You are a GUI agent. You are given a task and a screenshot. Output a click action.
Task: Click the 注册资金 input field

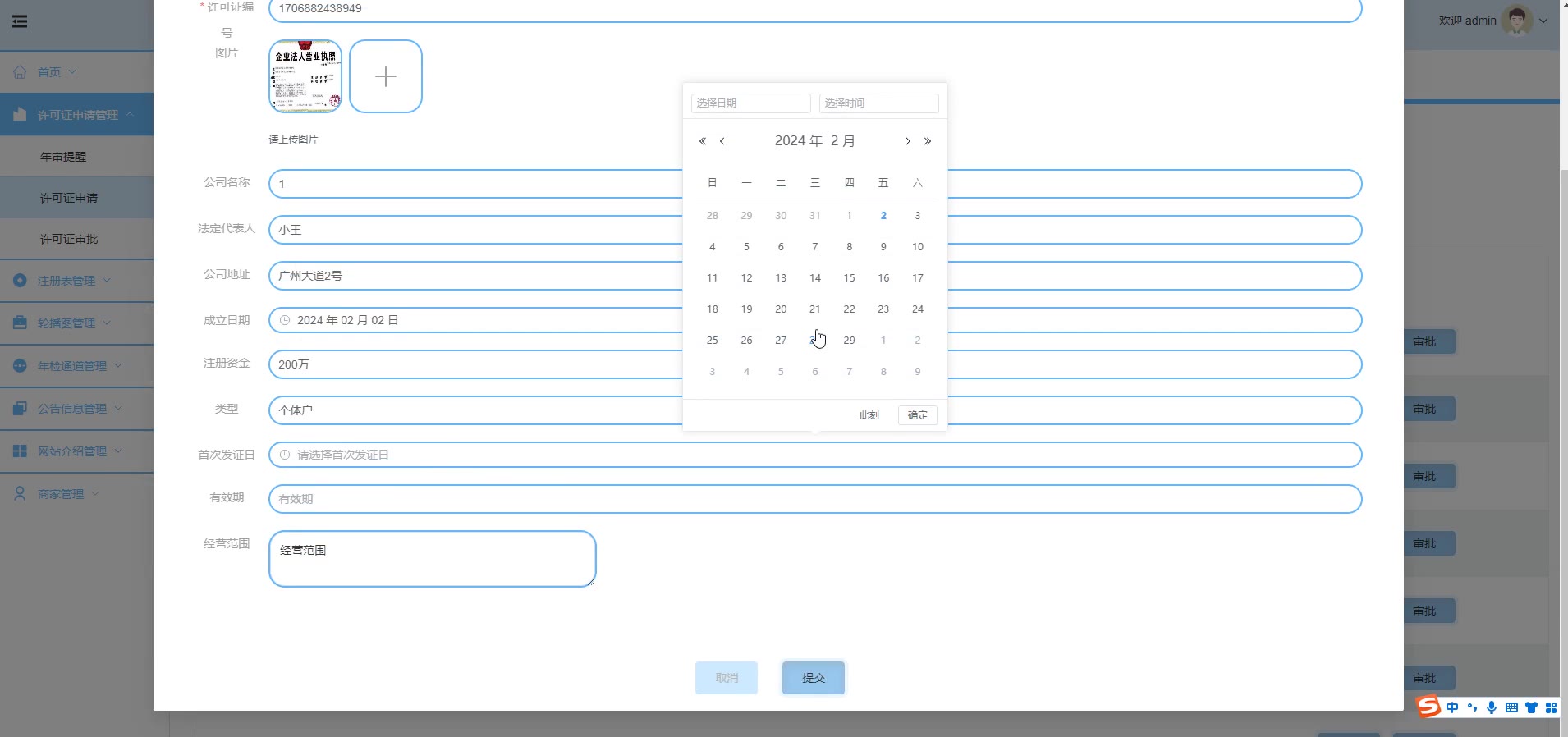[815, 364]
